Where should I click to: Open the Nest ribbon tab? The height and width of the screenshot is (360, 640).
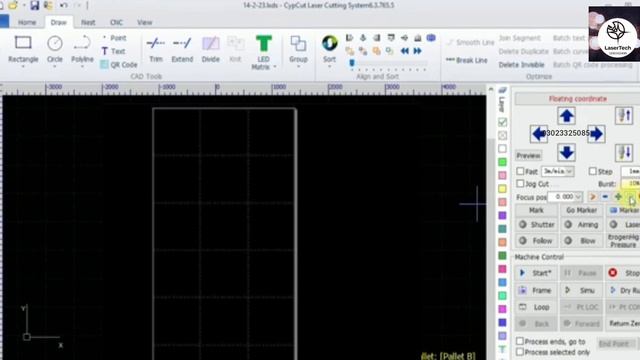coord(88,22)
